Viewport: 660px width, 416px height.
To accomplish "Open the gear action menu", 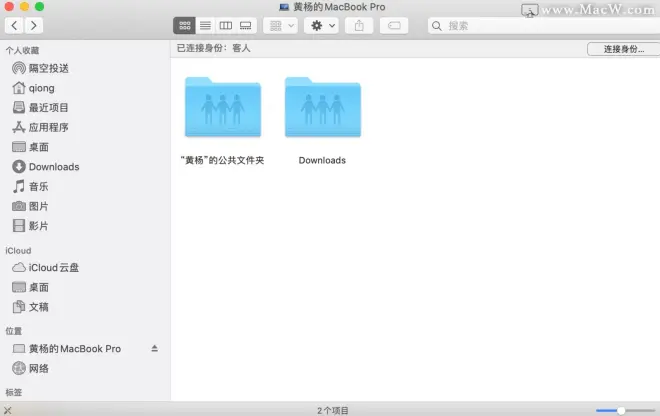I will pyautogui.click(x=322, y=26).
